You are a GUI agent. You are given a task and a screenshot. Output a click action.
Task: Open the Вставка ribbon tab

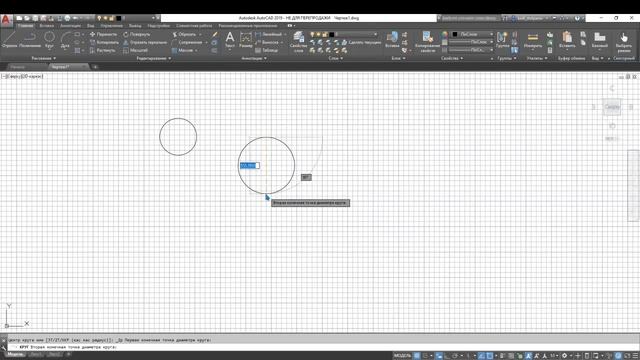pos(47,26)
